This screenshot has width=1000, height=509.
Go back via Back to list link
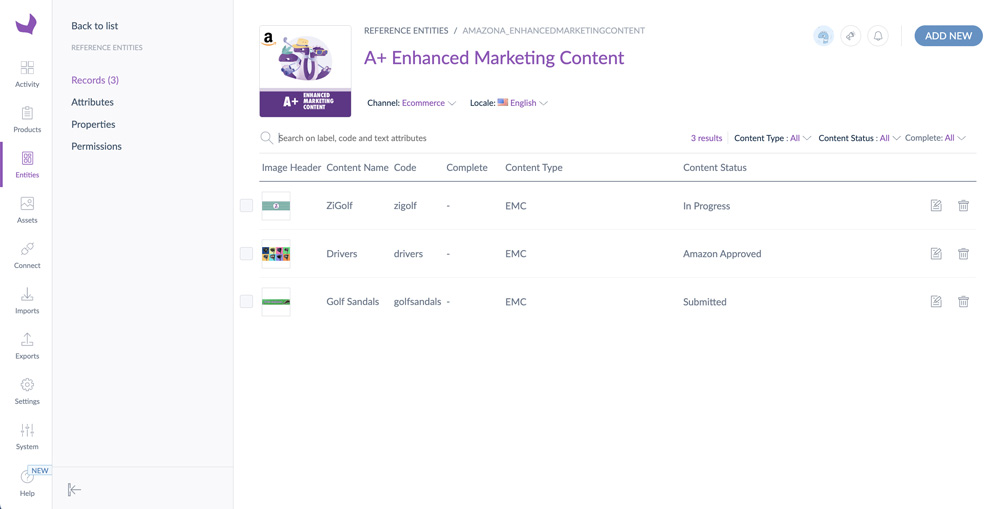point(94,26)
